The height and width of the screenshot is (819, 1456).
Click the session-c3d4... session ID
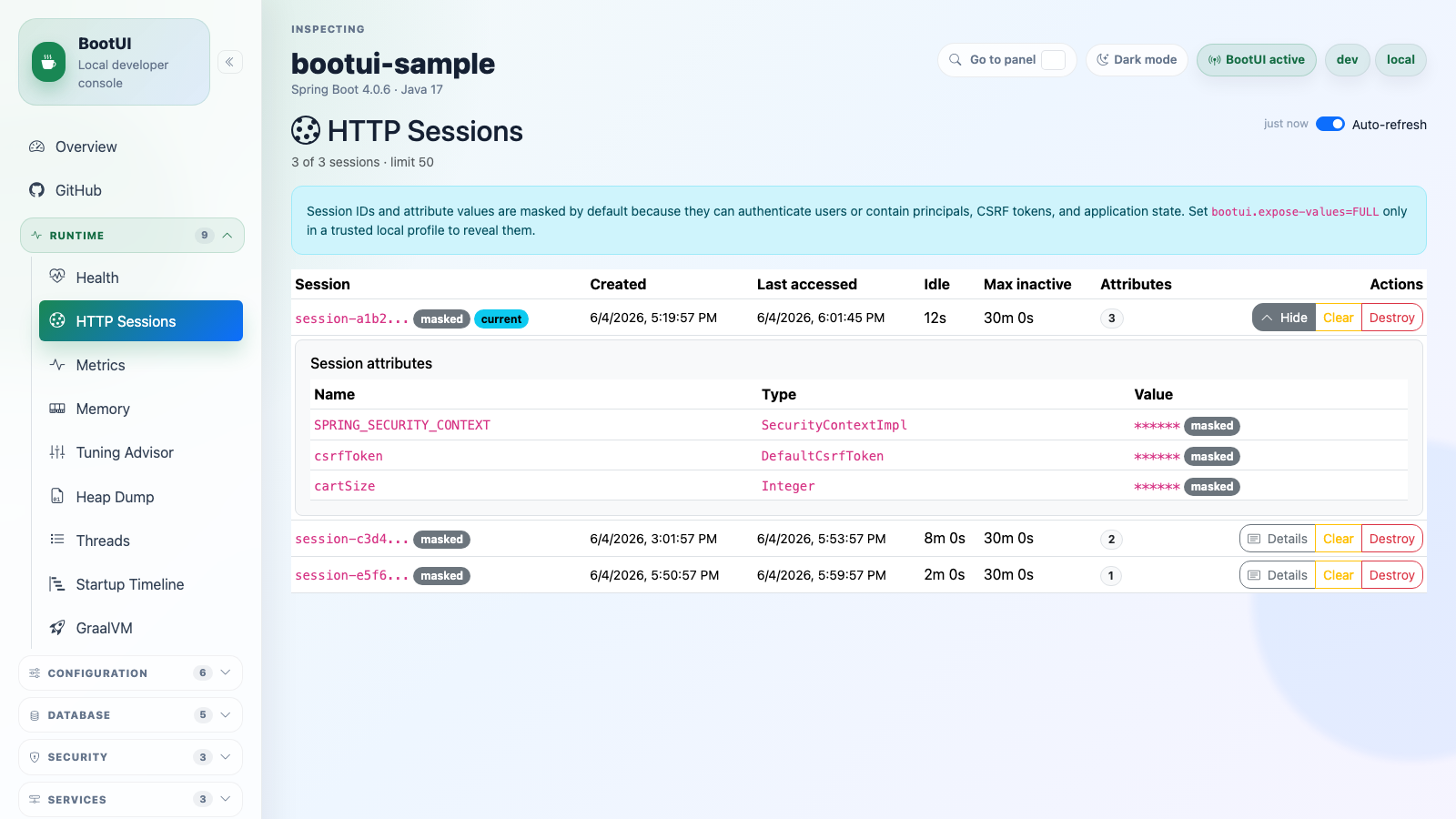pos(351,539)
